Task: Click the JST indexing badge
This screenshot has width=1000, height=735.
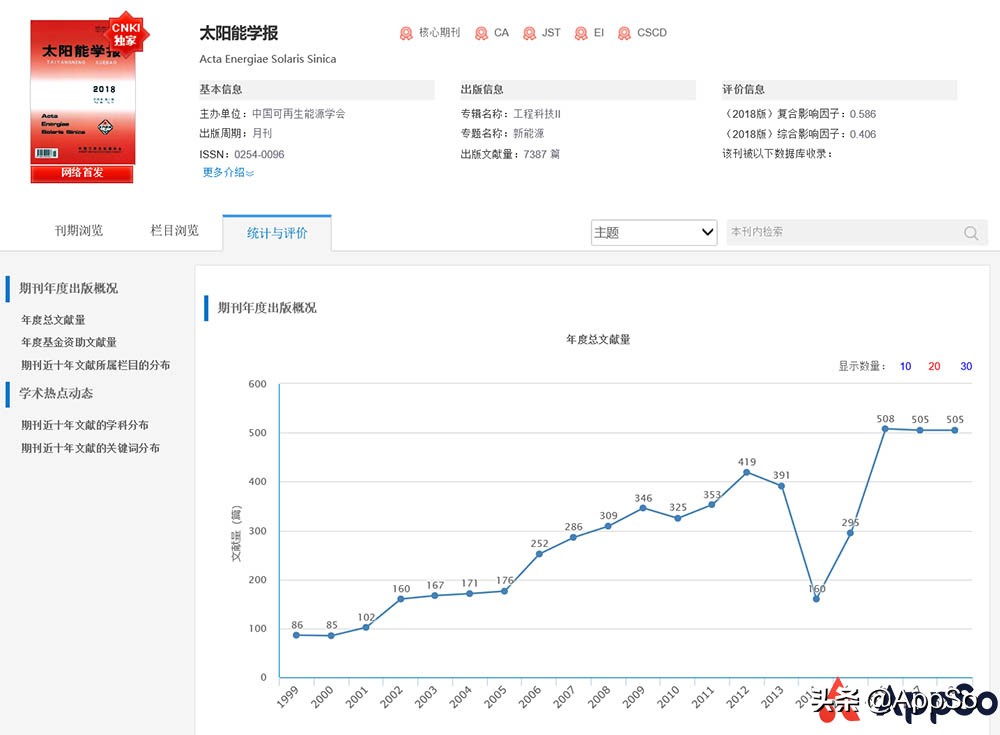Action: 529,32
